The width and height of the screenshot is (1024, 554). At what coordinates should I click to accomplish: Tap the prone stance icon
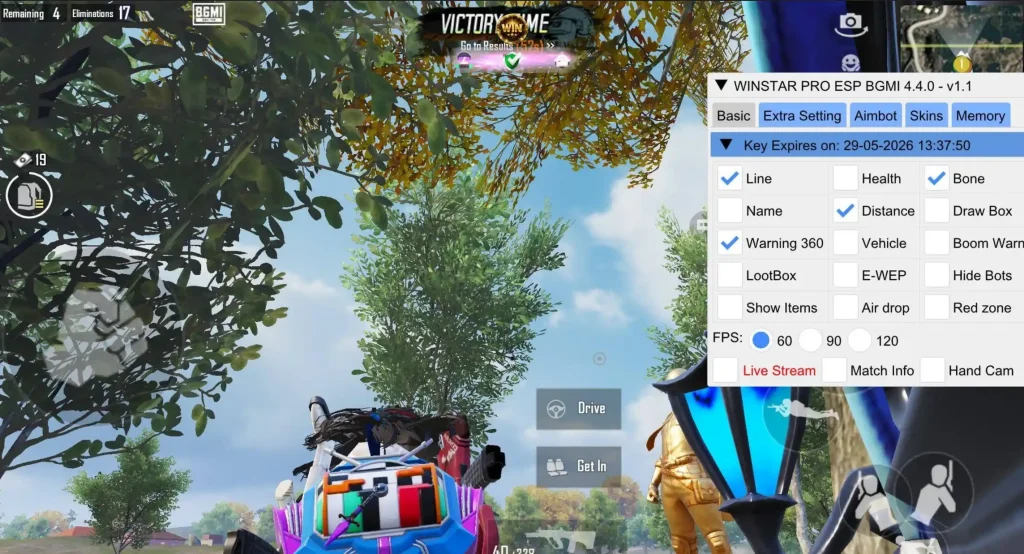(802, 412)
